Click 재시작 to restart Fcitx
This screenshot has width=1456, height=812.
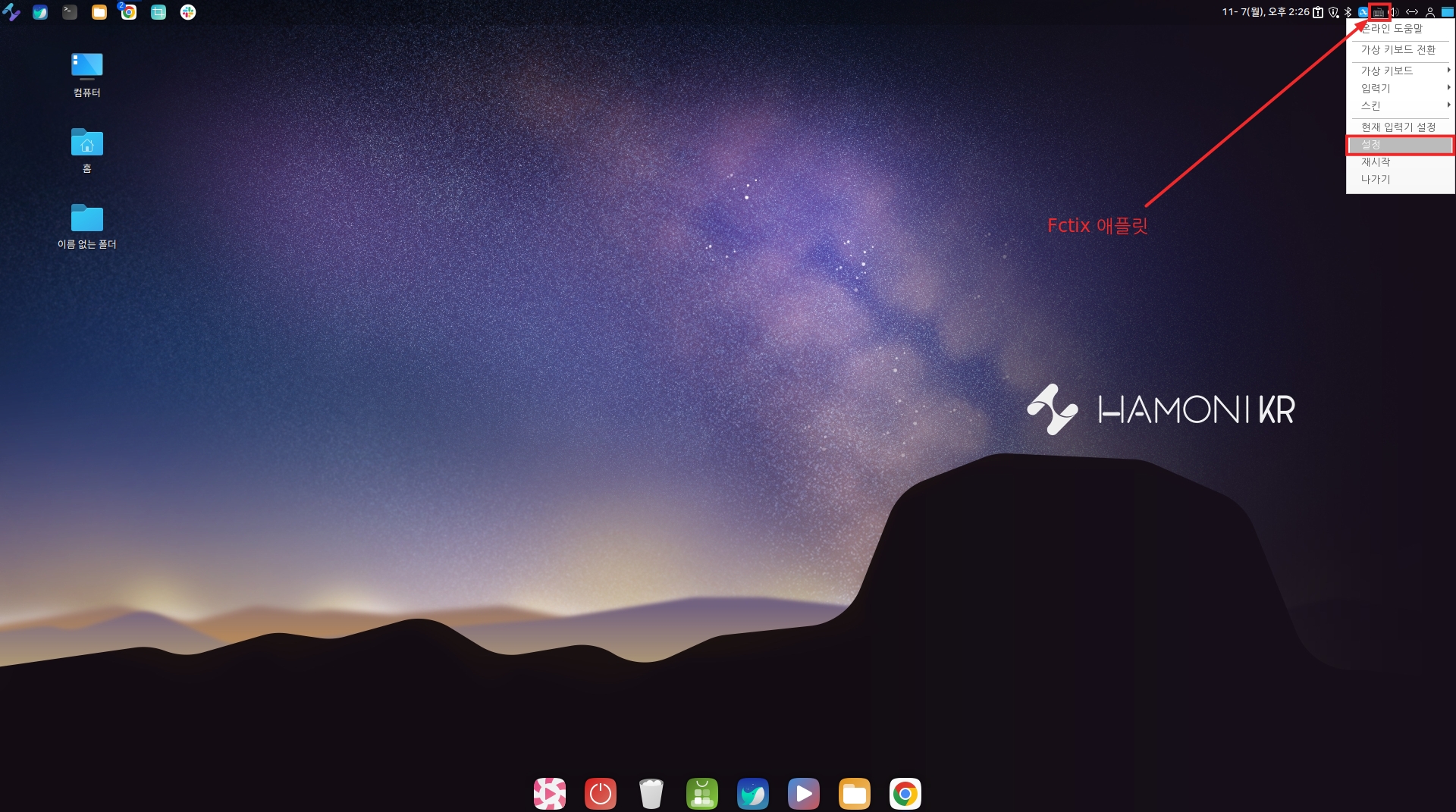1376,162
